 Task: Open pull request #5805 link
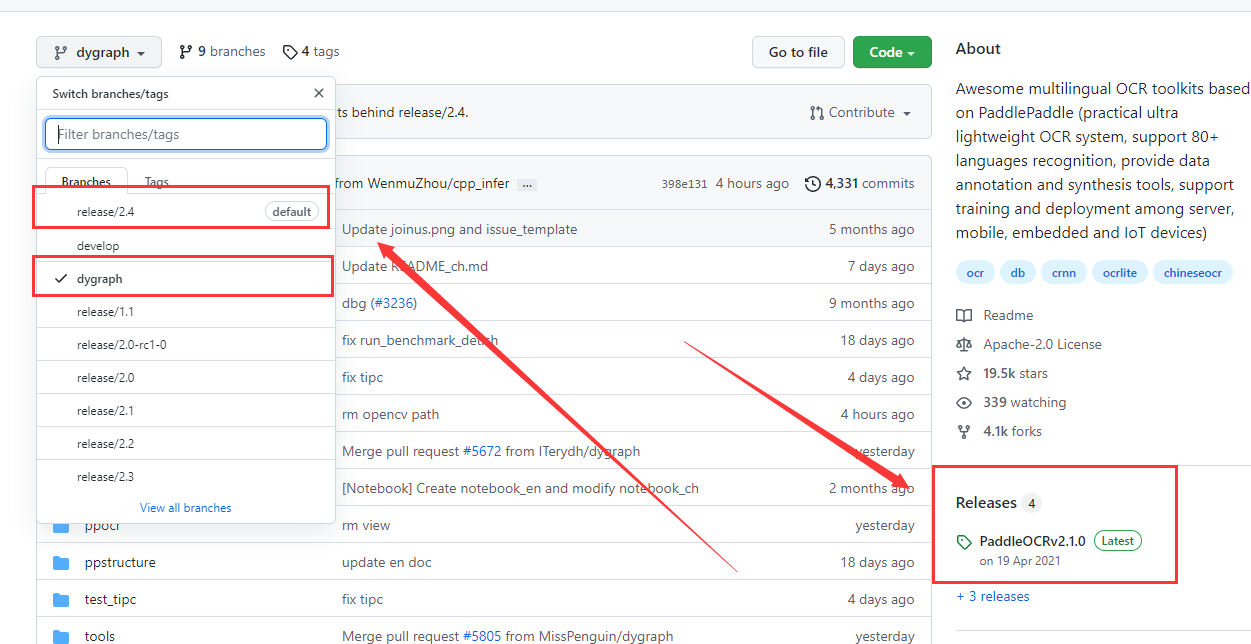pyautogui.click(x=482, y=636)
